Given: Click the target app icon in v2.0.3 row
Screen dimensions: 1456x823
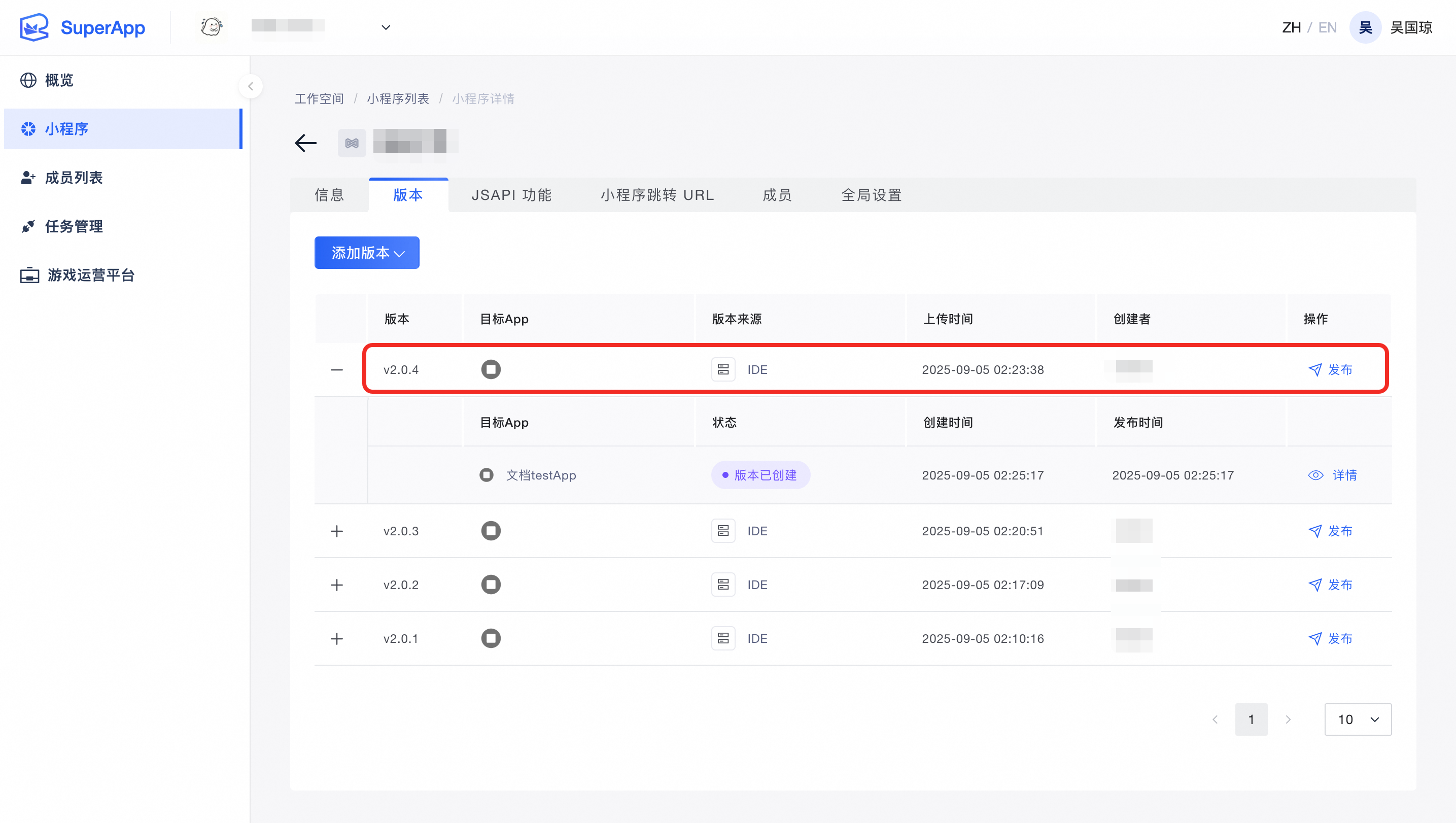Looking at the screenshot, I should (x=491, y=531).
